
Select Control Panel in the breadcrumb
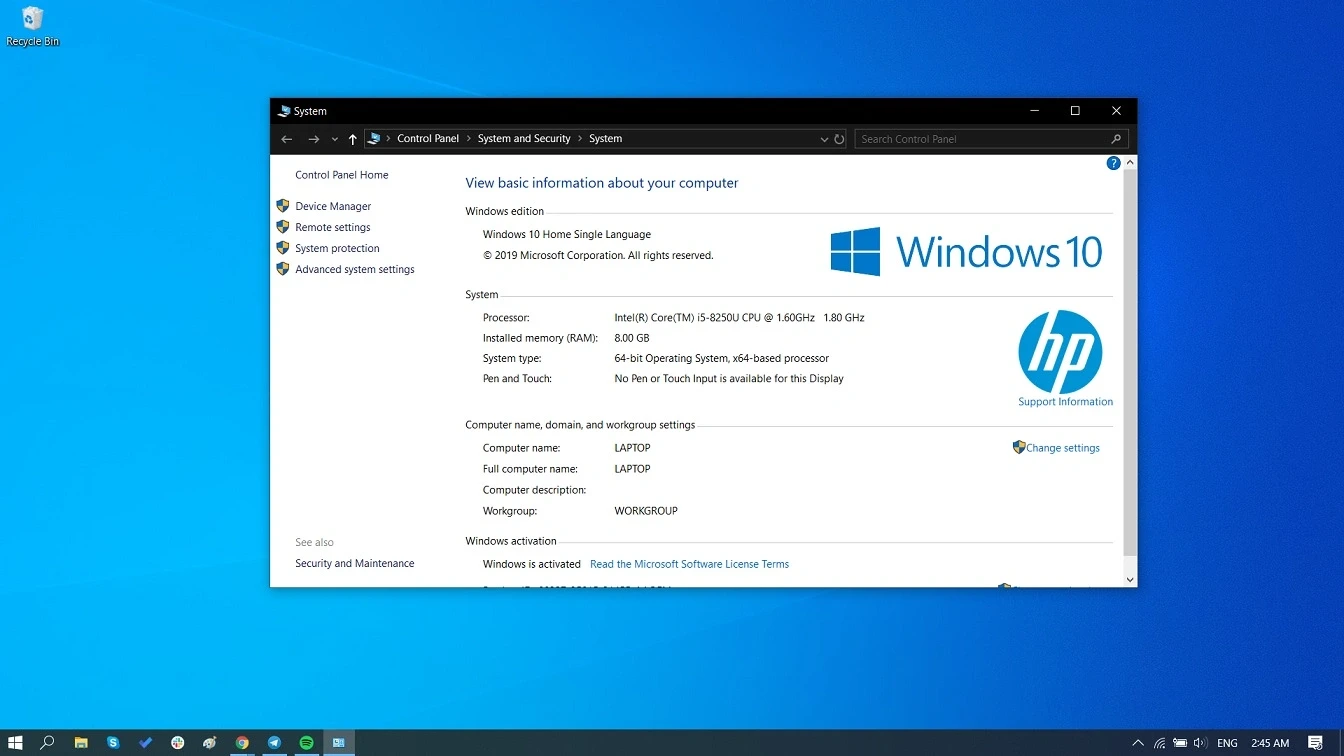pyautogui.click(x=427, y=139)
